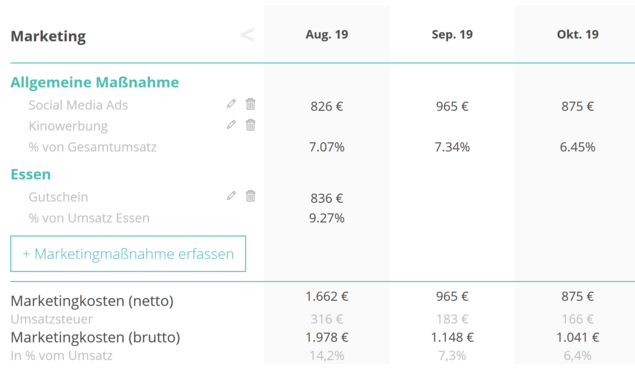Click the 836 € Gutschein August value
Image resolution: width=635 pixels, height=370 pixels.
click(x=327, y=198)
